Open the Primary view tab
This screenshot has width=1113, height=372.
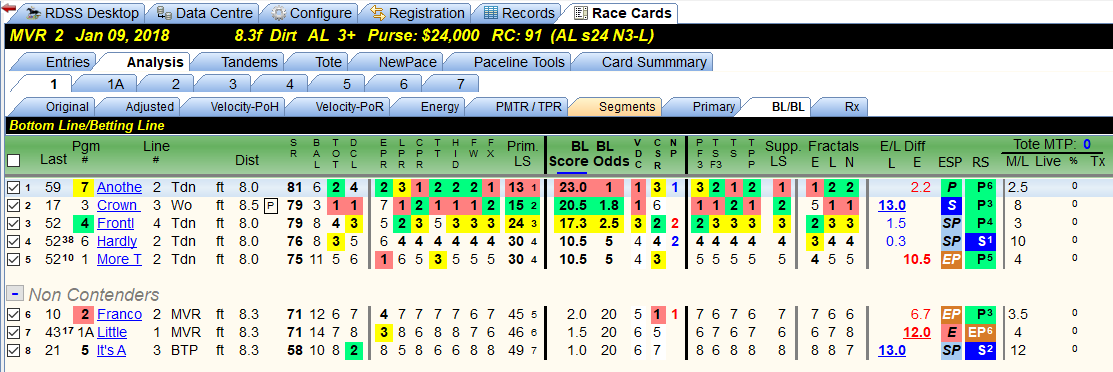pos(713,107)
